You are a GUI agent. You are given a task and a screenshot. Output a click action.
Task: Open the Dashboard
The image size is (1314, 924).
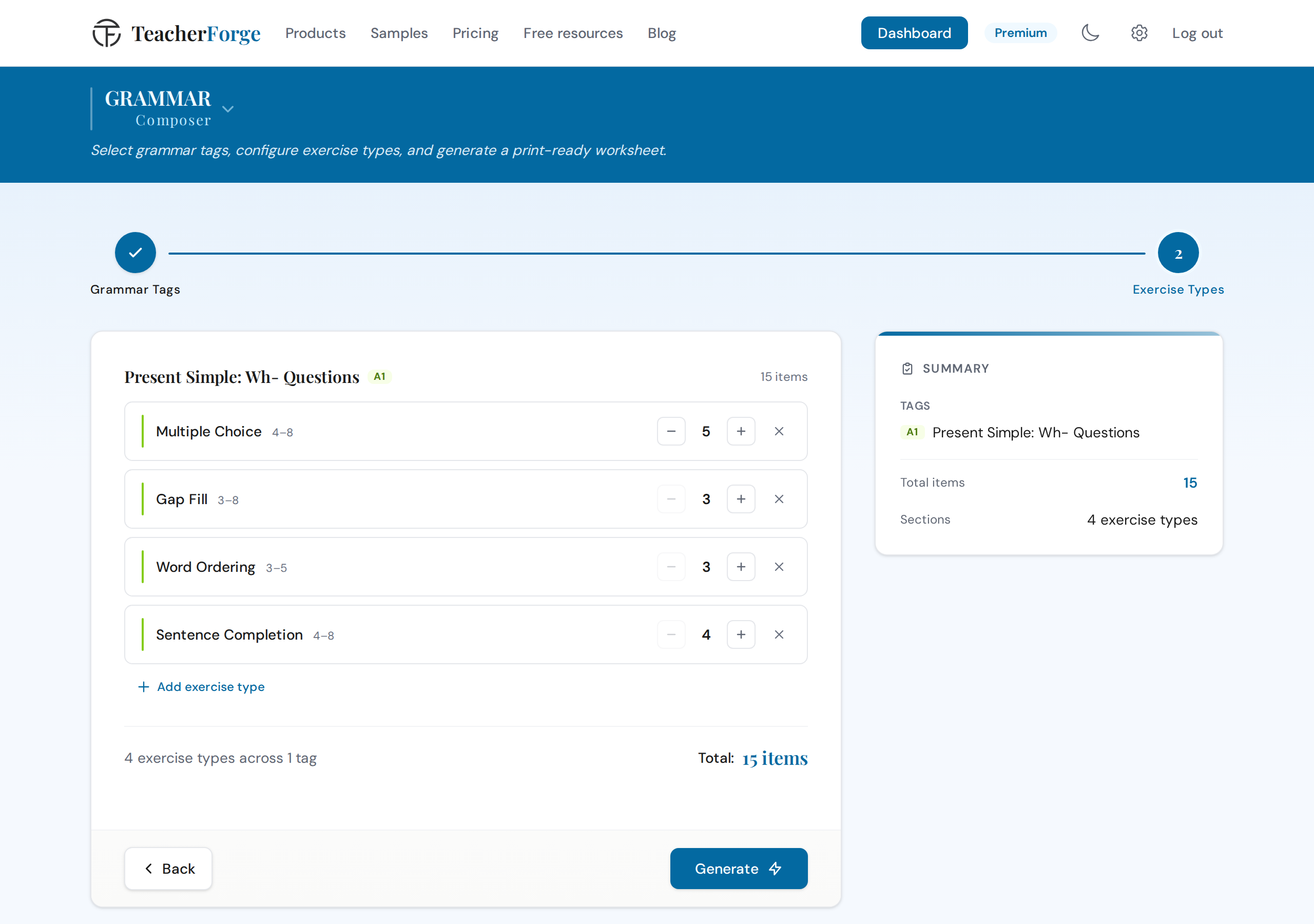click(914, 33)
